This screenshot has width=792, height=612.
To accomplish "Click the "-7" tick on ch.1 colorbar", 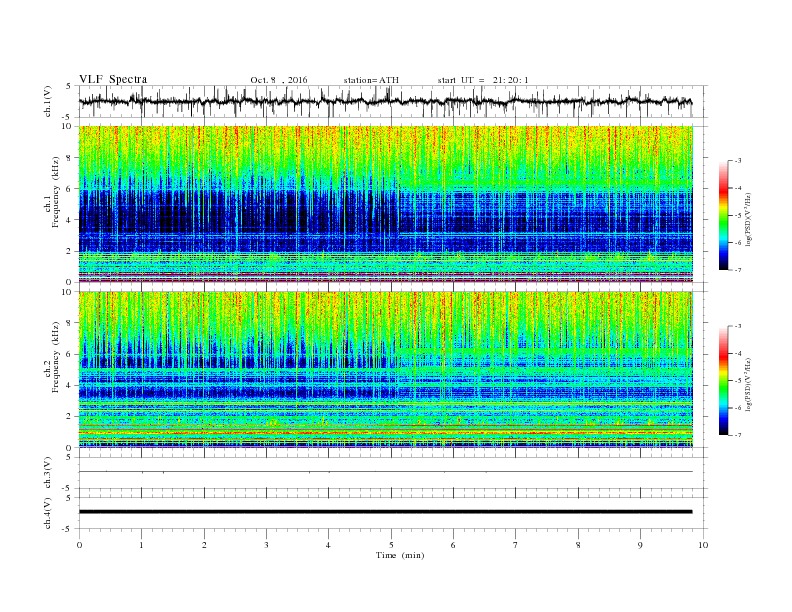I will 737,270.
